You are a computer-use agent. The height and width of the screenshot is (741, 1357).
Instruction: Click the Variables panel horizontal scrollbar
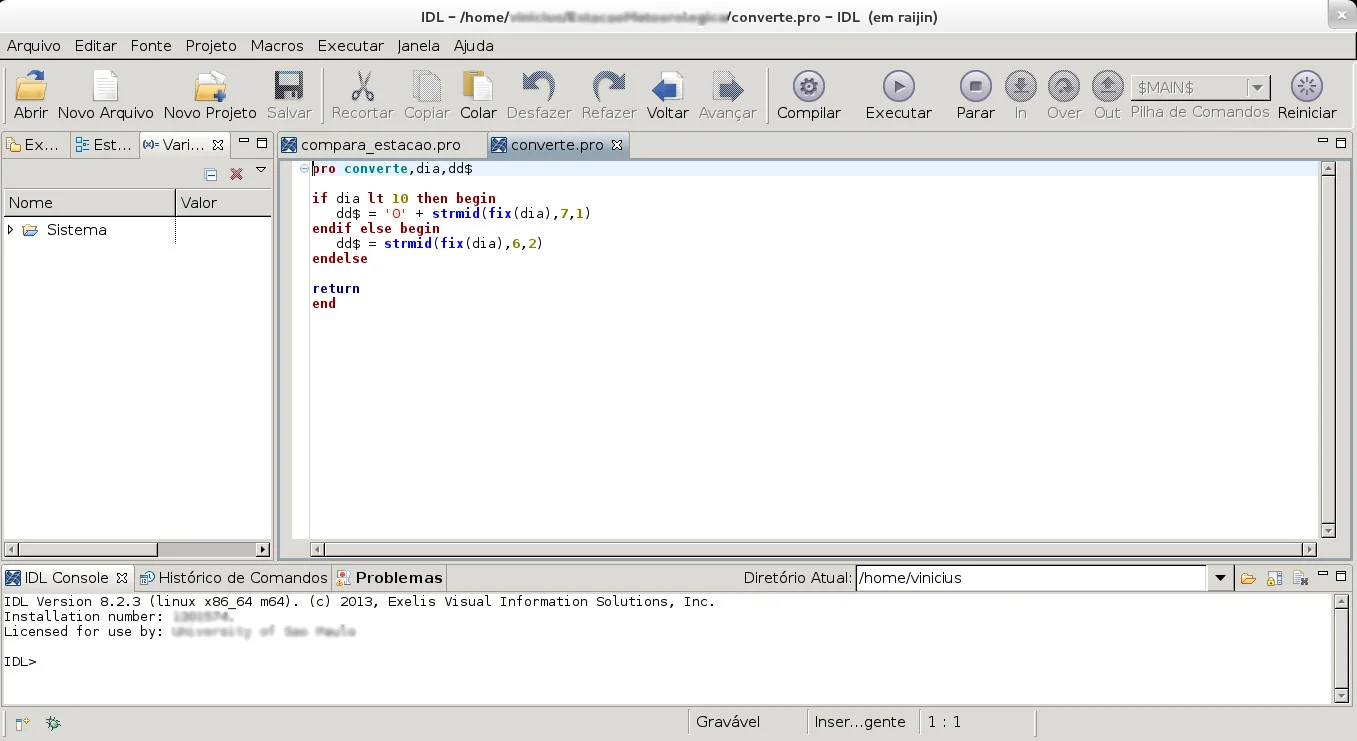point(137,549)
